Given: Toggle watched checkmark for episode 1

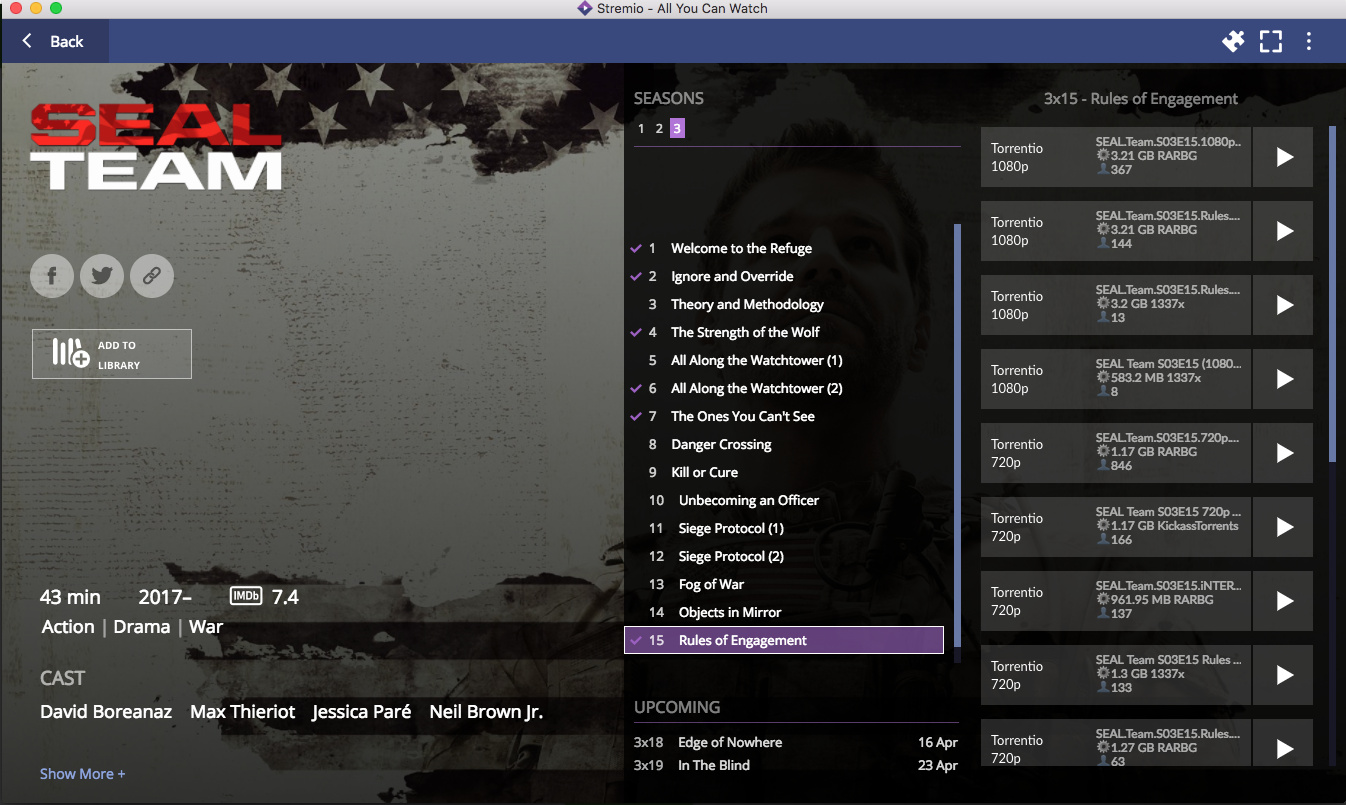Looking at the screenshot, I should click(635, 248).
